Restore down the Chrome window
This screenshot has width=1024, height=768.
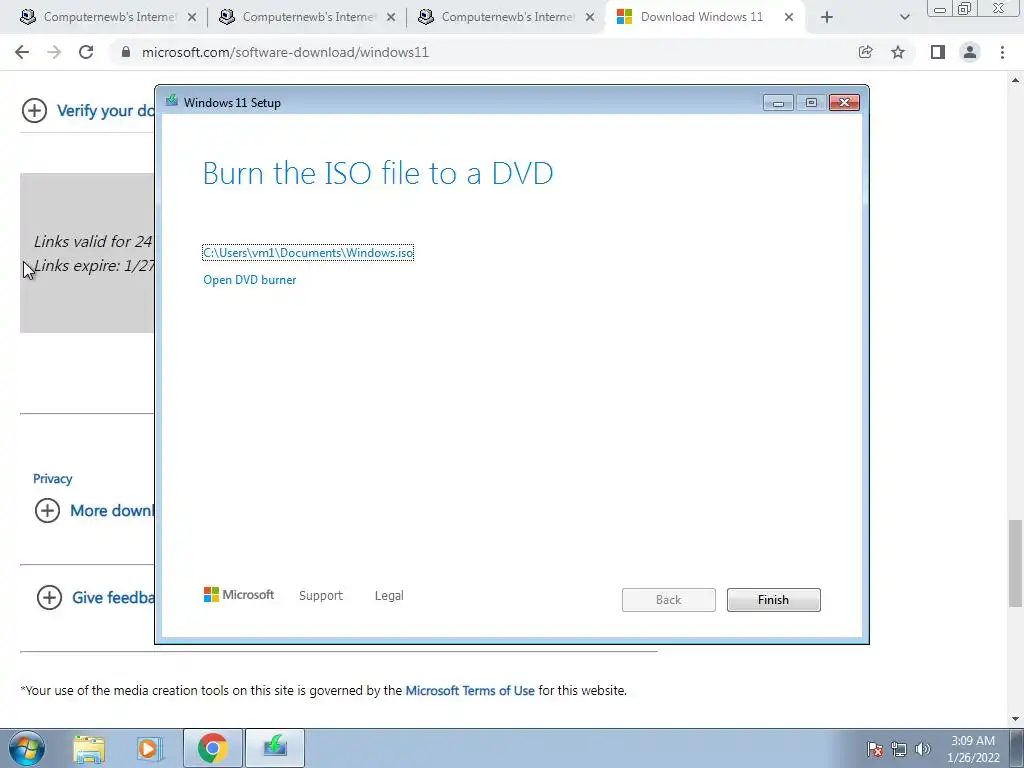(x=964, y=8)
